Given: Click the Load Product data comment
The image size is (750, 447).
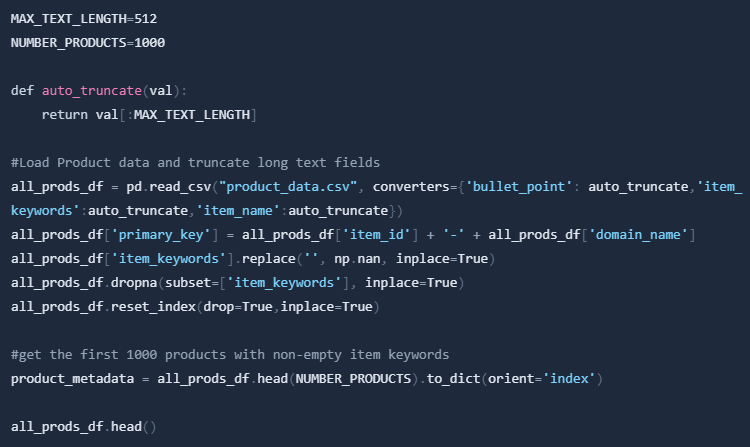Looking at the screenshot, I should [195, 163].
